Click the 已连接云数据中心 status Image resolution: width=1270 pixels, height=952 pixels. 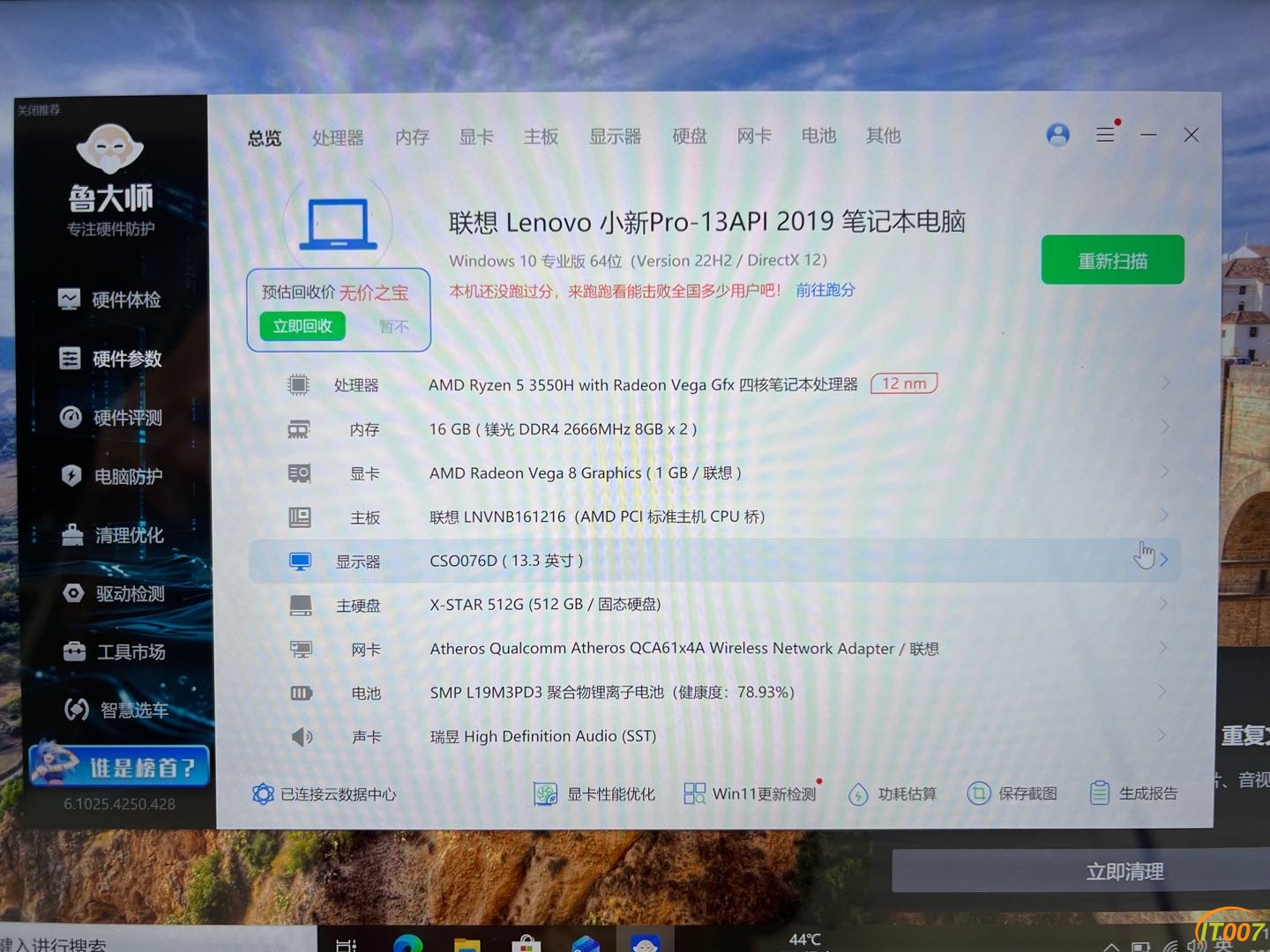[x=324, y=794]
